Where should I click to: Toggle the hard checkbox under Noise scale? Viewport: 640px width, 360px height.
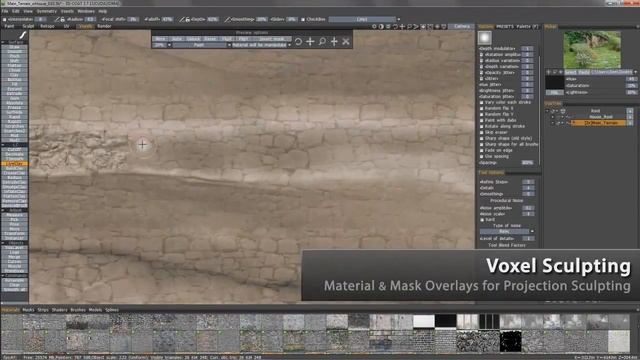482,220
